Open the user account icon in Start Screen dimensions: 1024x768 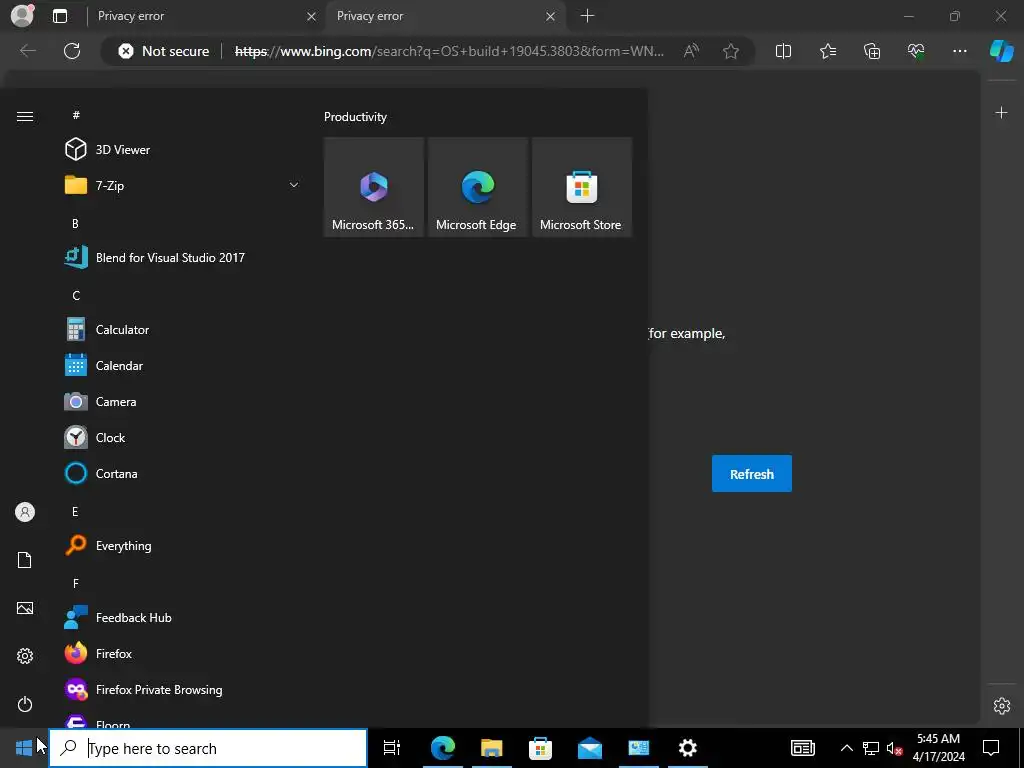click(25, 512)
